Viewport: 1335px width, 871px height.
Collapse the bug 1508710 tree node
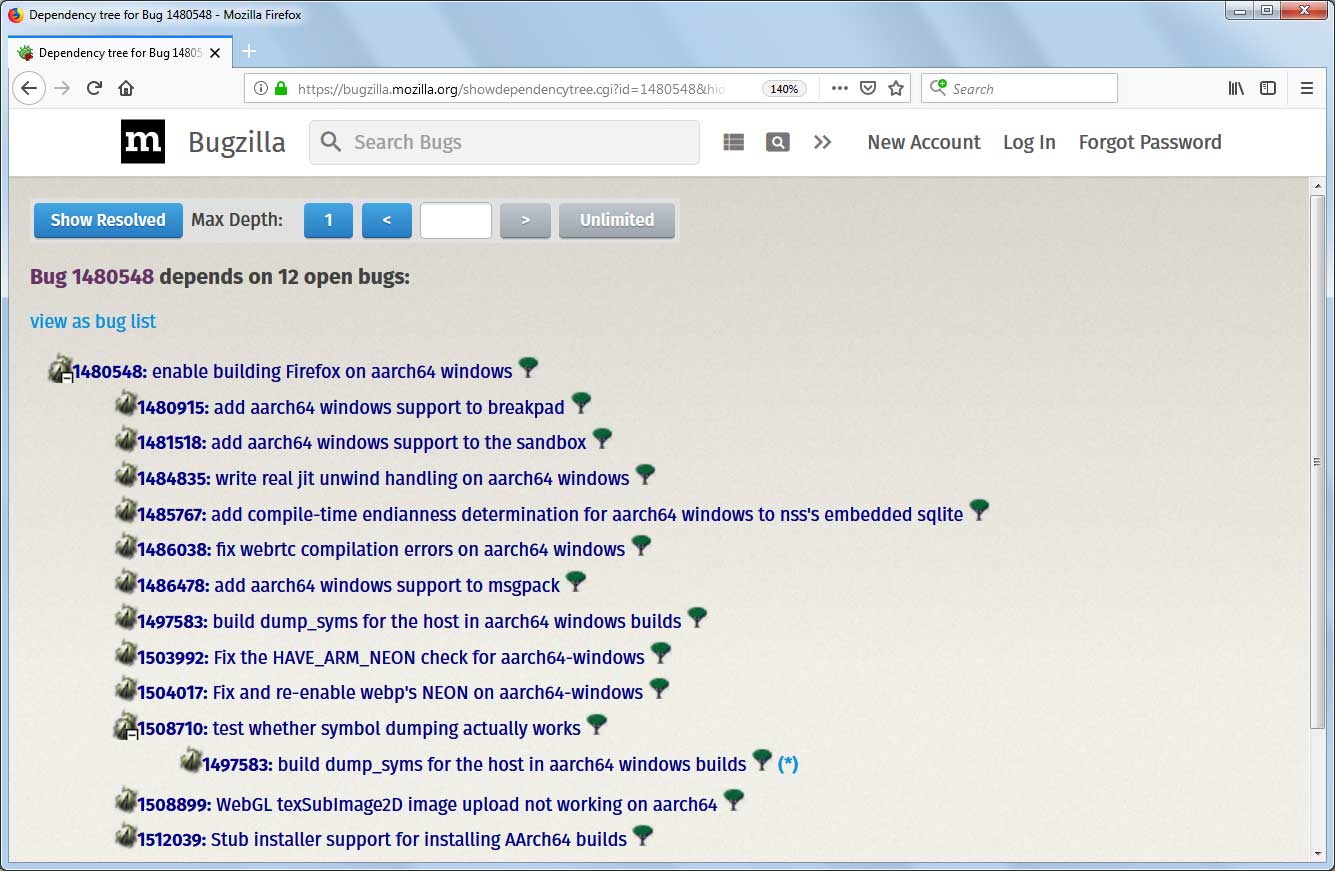click(x=132, y=735)
